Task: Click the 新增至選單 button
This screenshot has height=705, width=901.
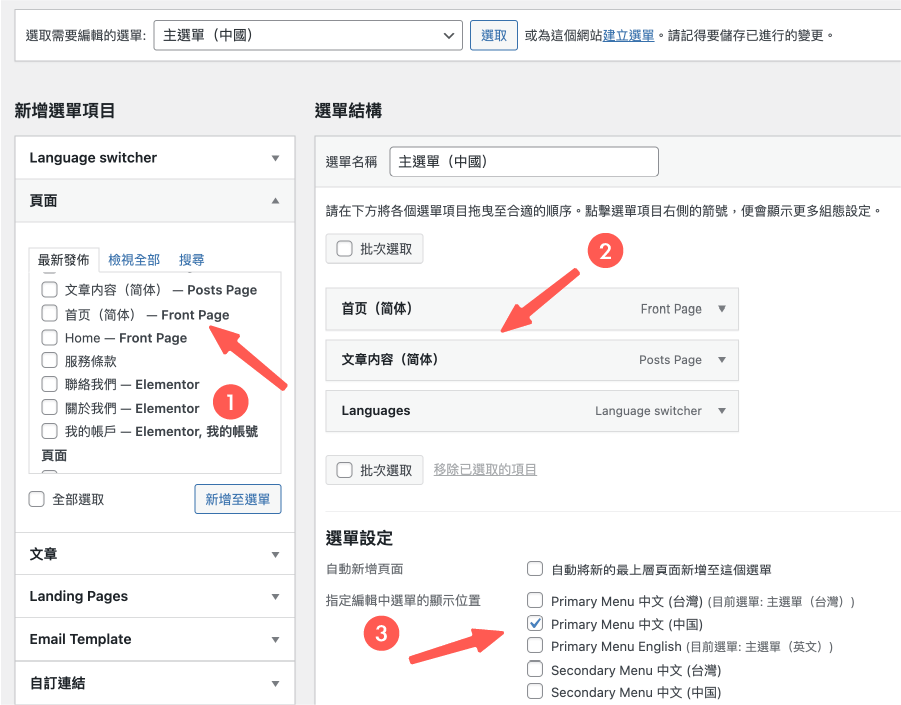Action: 237,499
